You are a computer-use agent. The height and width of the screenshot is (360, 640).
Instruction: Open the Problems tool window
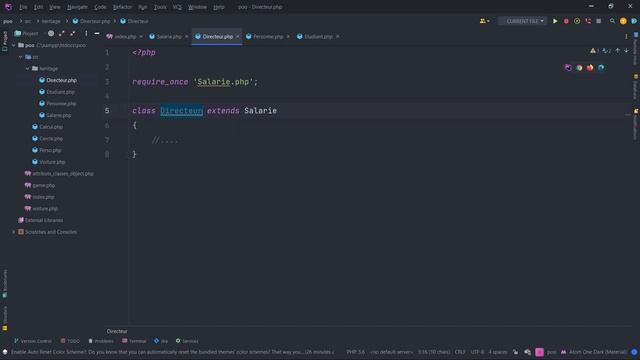101,341
